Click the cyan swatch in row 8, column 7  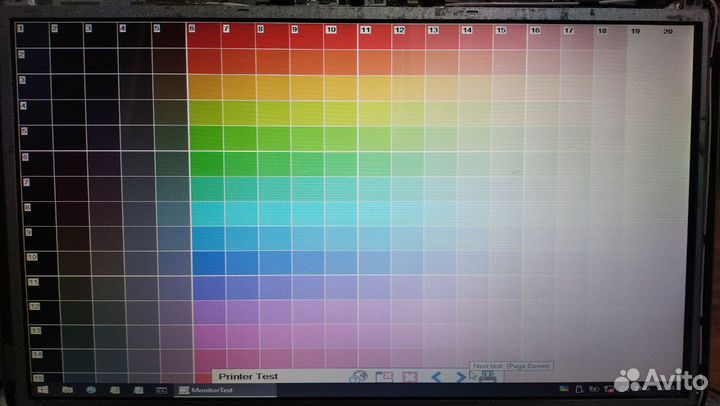(238, 213)
